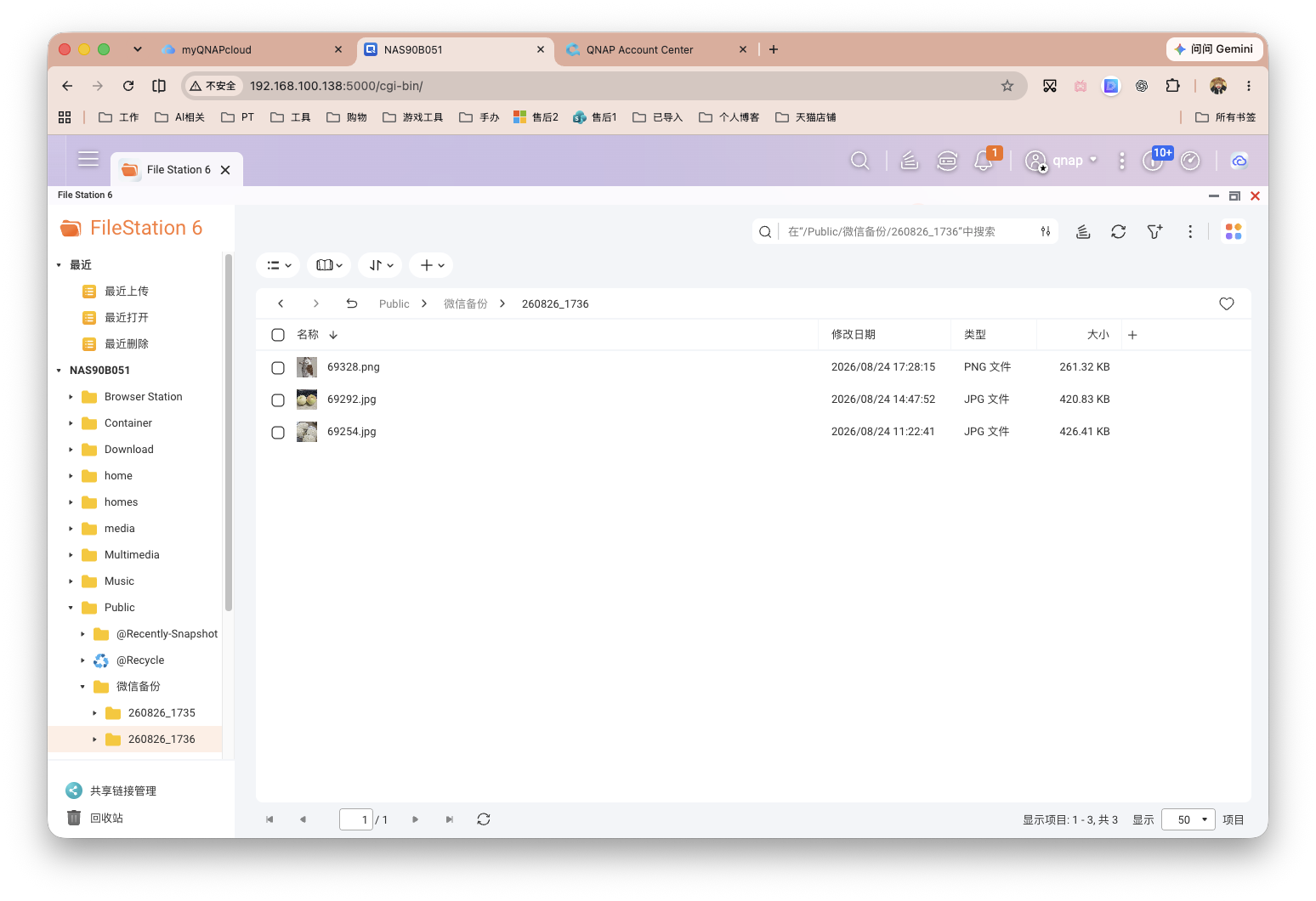Screen dimensions: 1316x901
Task: Open the QTS main menu hamburger icon
Action: [88, 159]
